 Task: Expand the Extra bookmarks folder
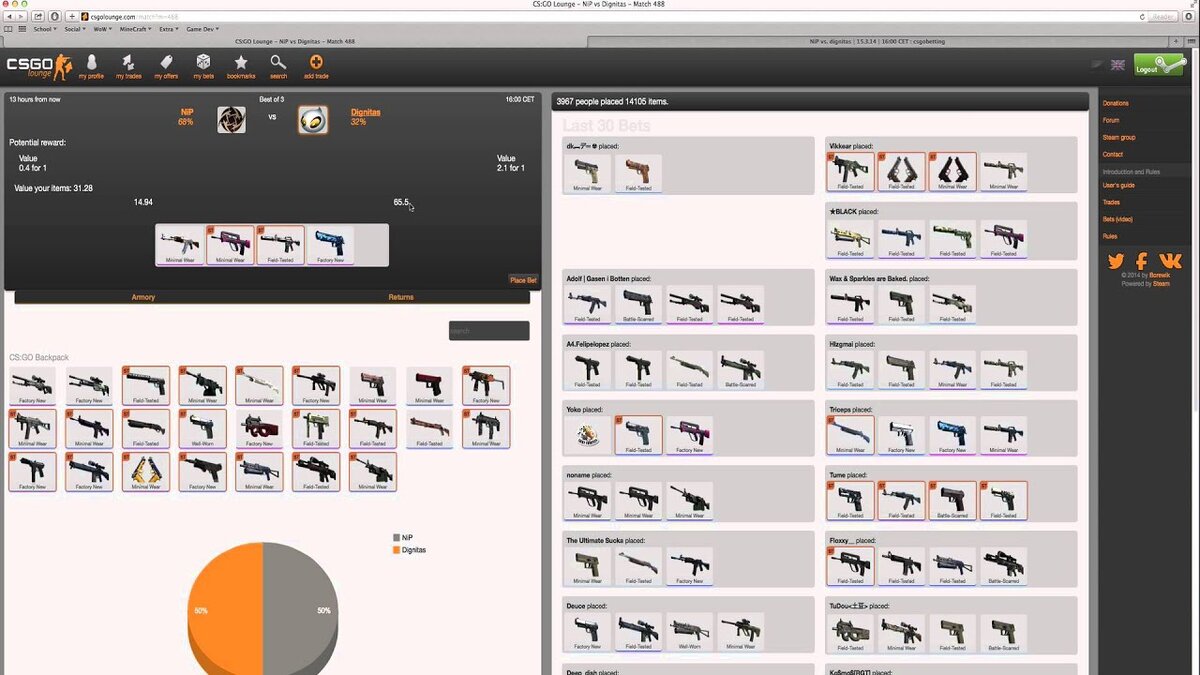168,29
